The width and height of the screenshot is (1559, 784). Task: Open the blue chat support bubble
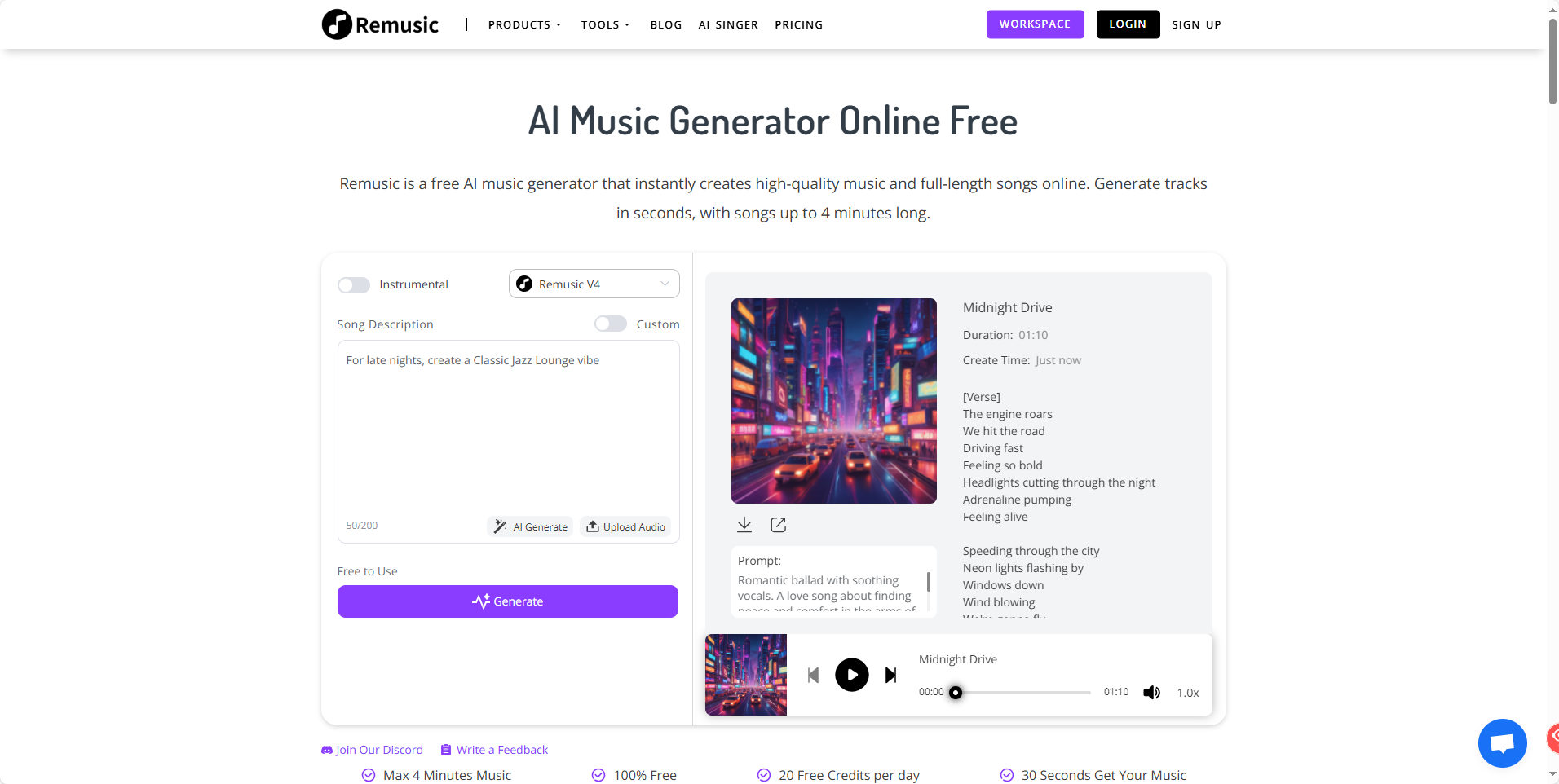click(1502, 743)
